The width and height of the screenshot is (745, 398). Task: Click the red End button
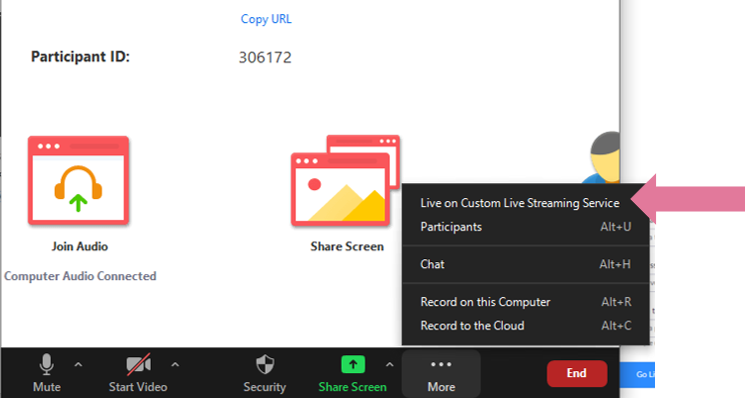(x=577, y=373)
